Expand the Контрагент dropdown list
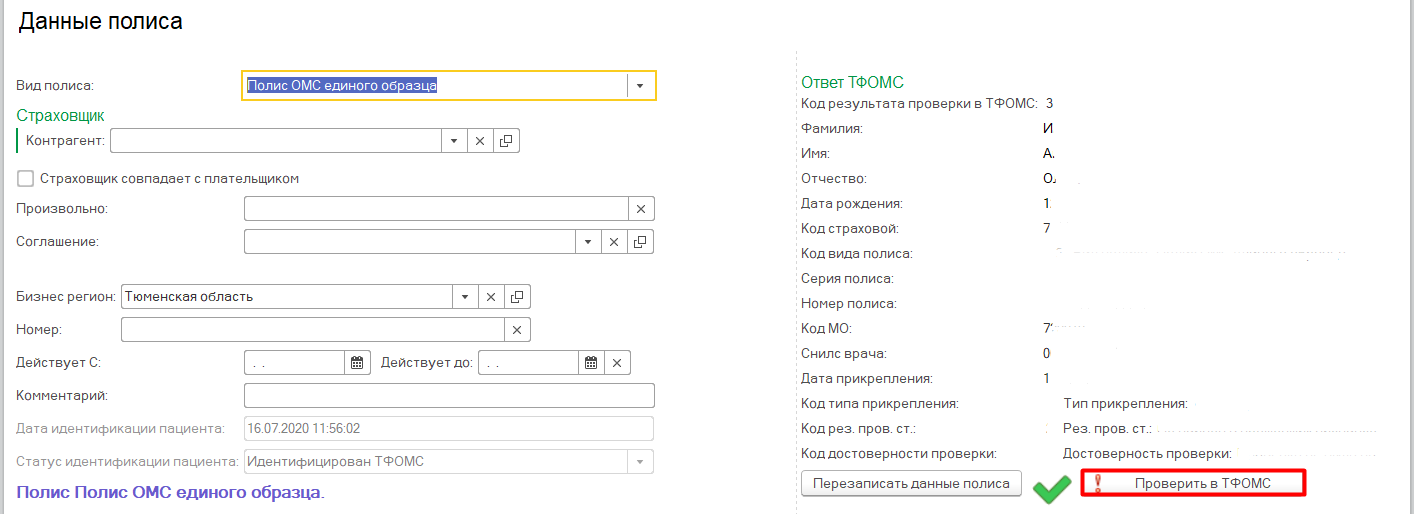 (454, 141)
